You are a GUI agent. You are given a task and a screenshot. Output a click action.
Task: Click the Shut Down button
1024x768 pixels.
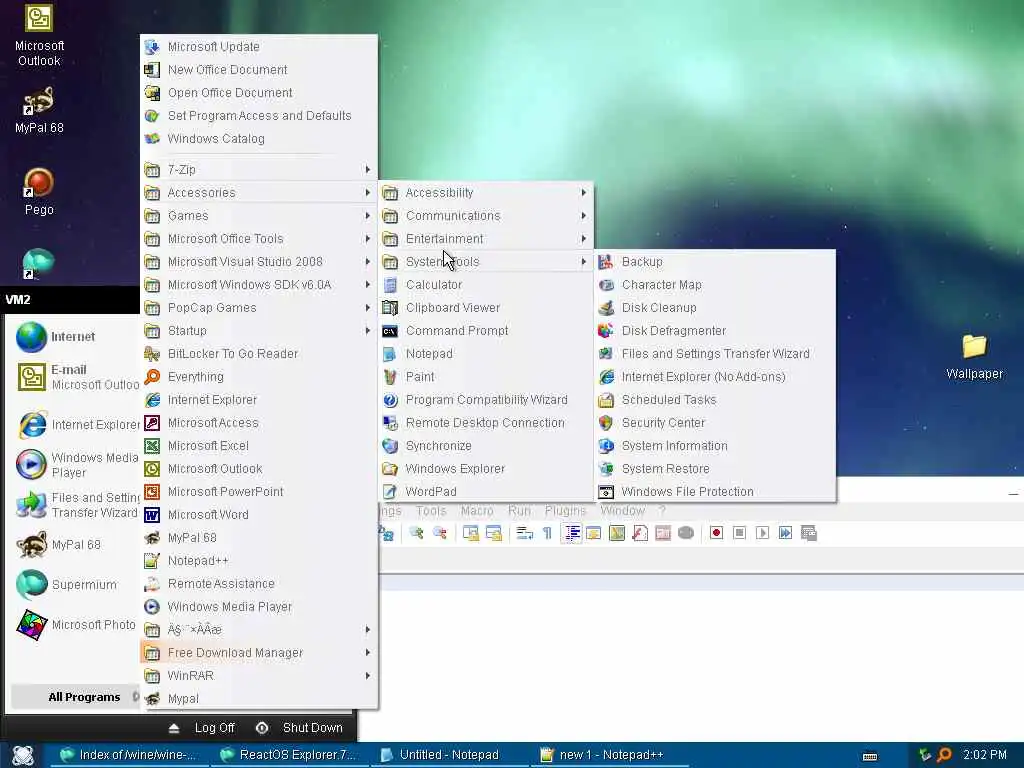tap(300, 728)
